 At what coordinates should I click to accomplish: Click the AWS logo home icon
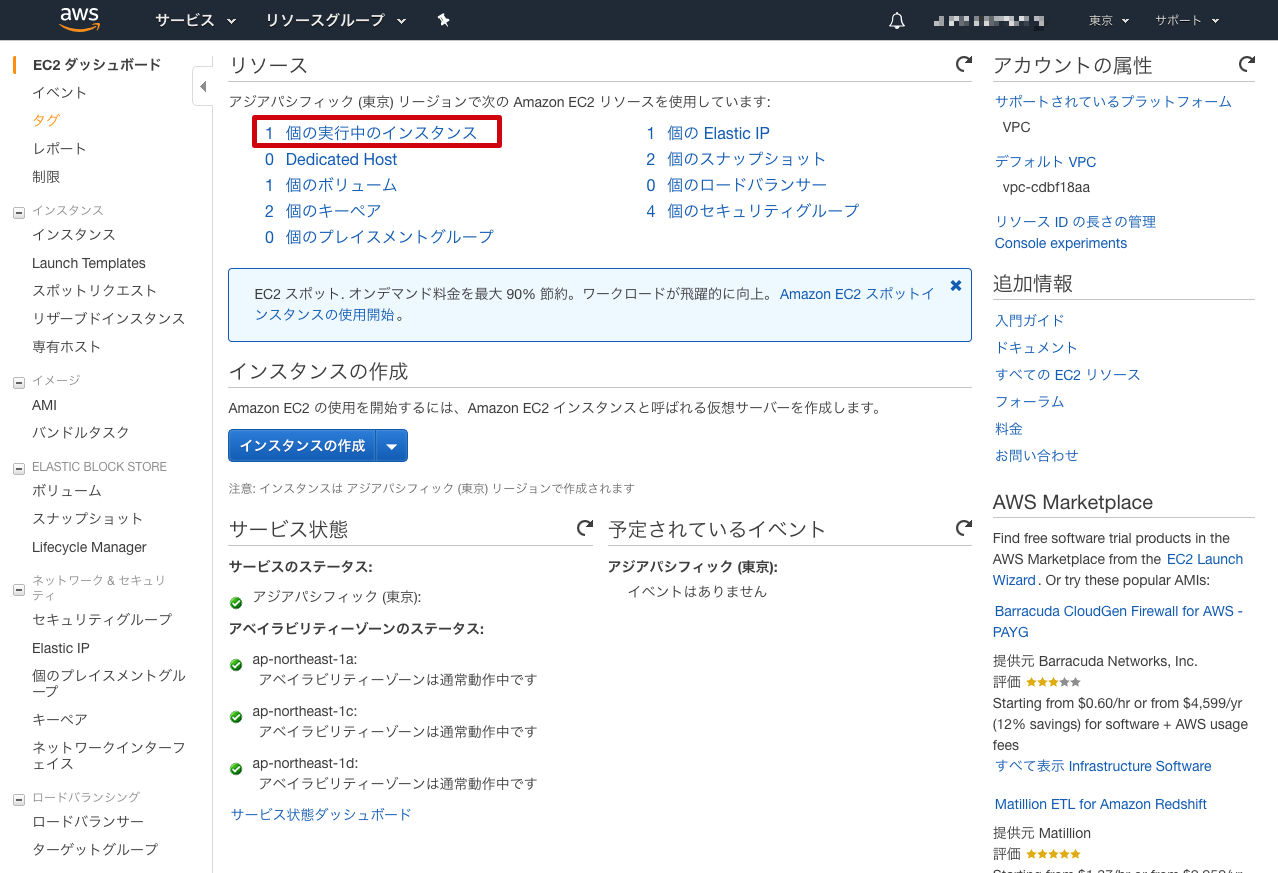[x=79, y=19]
